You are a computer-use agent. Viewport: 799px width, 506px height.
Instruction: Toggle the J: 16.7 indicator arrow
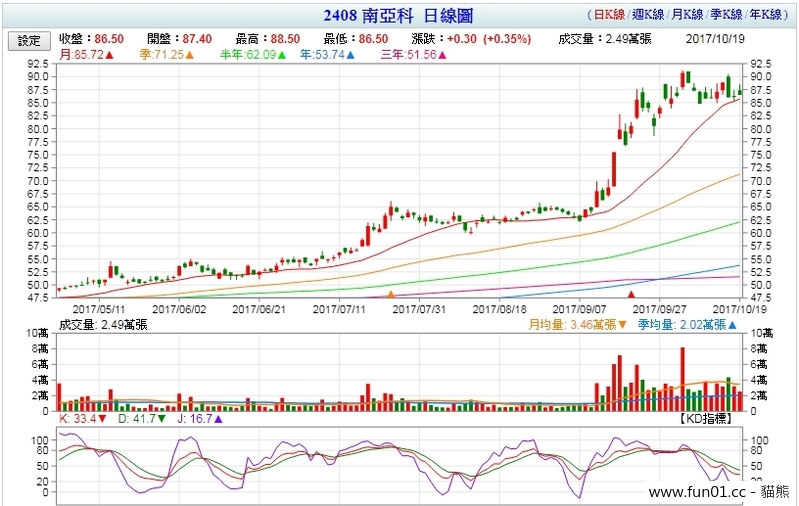click(x=218, y=419)
